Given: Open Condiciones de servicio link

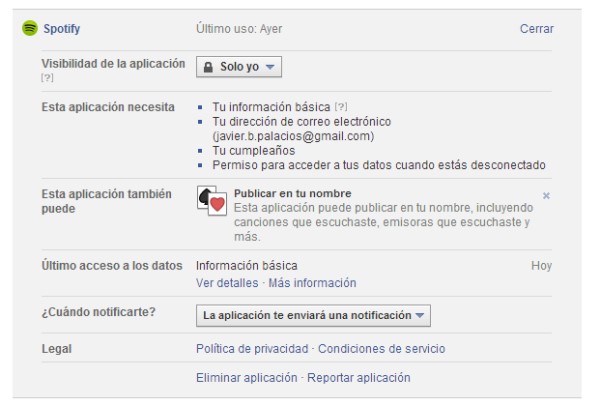Looking at the screenshot, I should pyautogui.click(x=382, y=349).
